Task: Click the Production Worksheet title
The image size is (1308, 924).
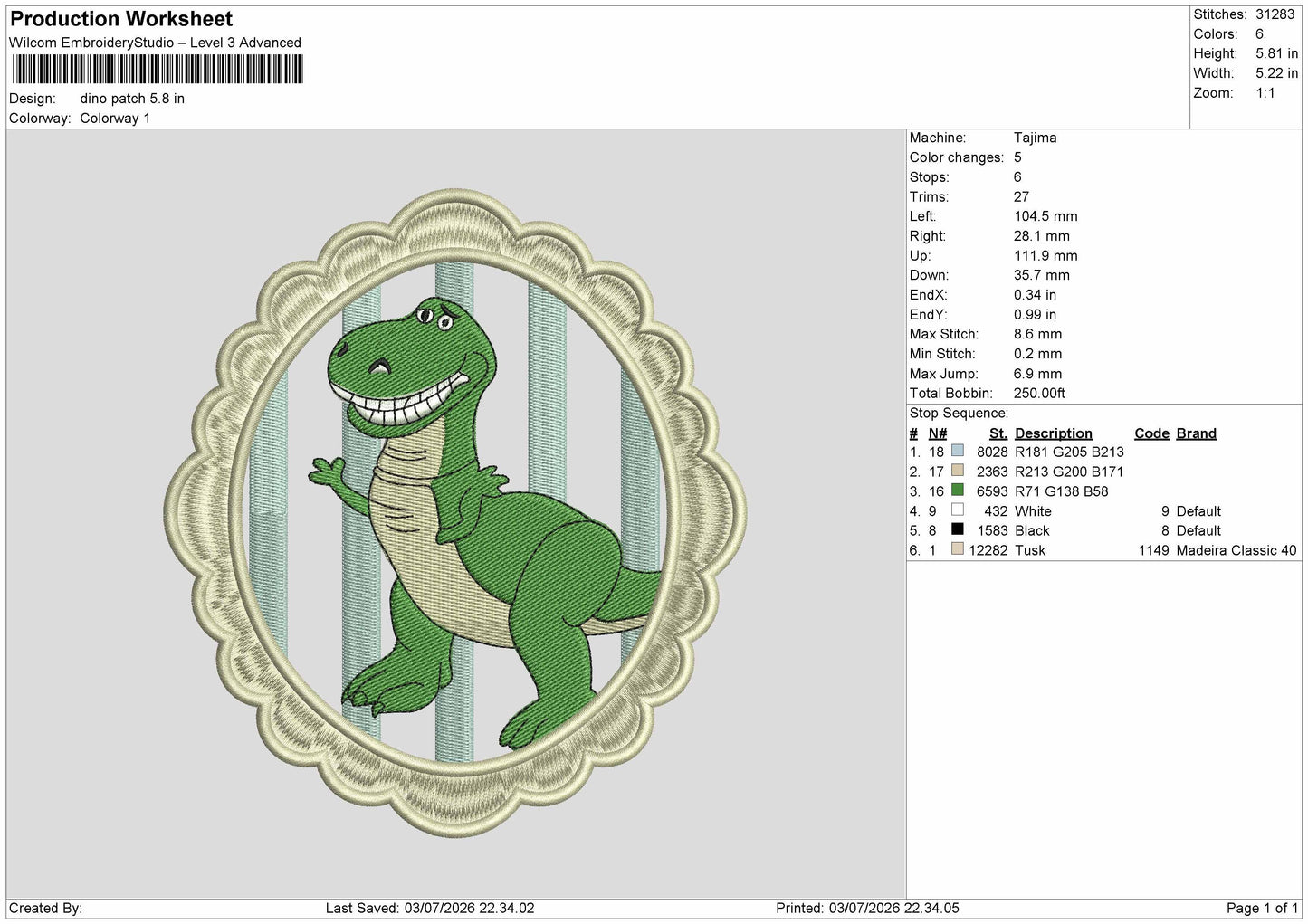Action: [121, 18]
